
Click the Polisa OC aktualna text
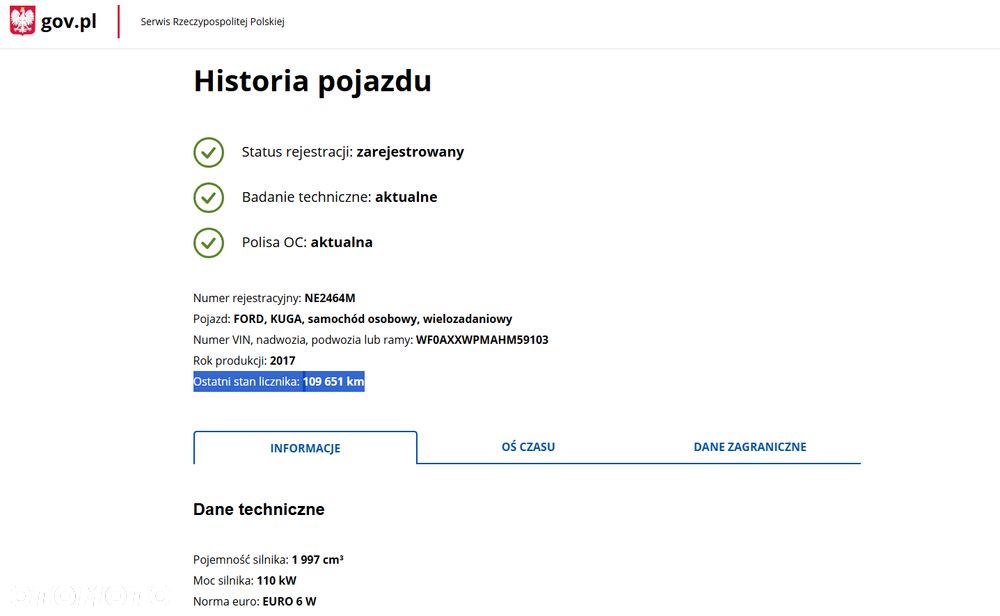pos(307,242)
